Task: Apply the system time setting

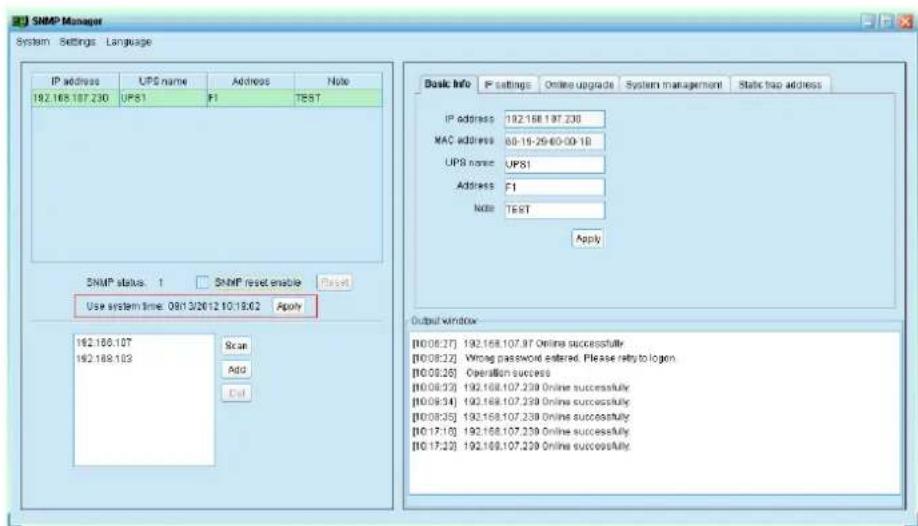Action: tap(289, 306)
